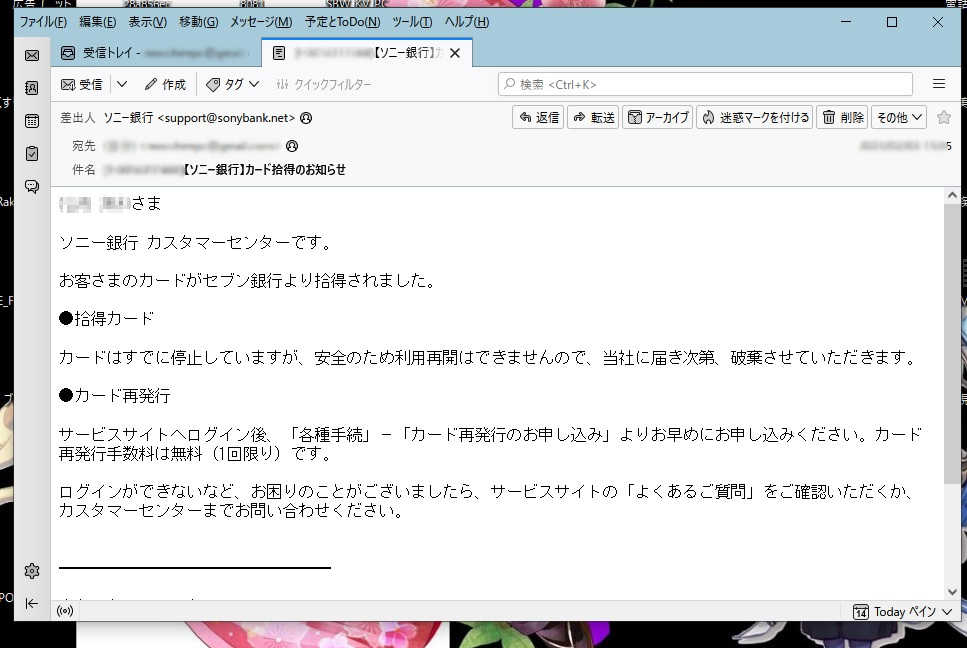Open Settings gear in sidebar

point(32,571)
